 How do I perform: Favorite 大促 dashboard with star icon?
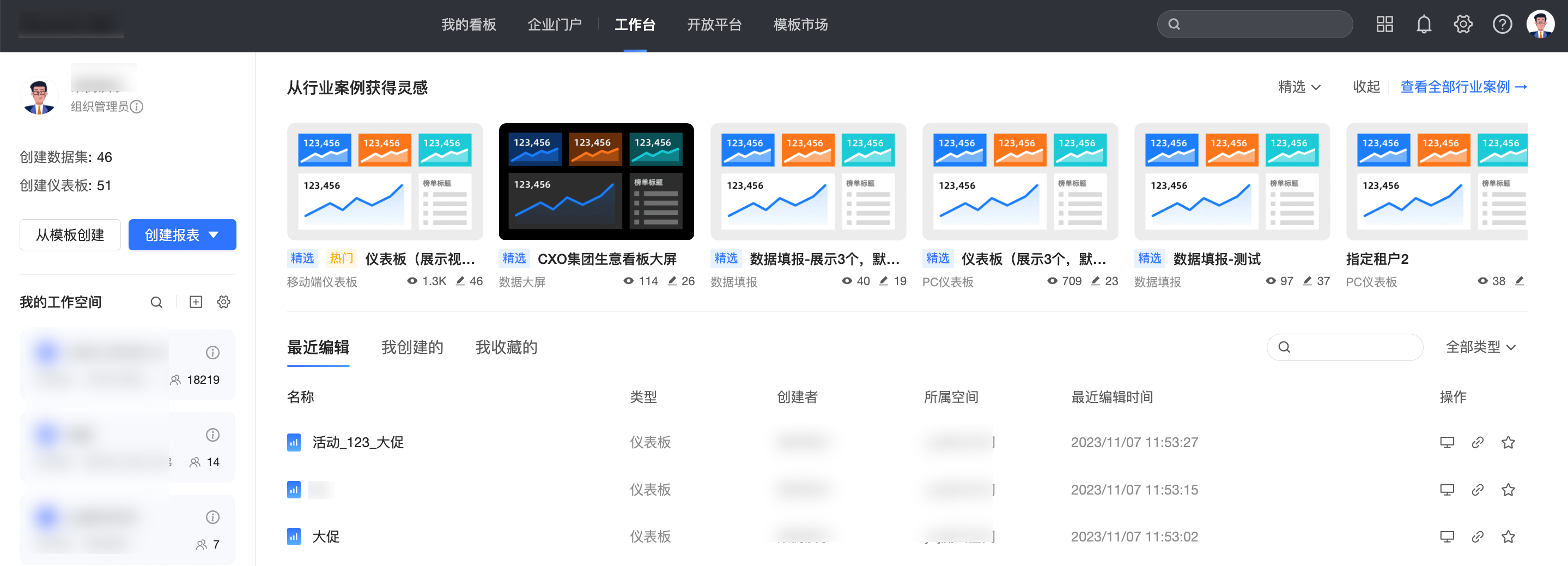1508,537
